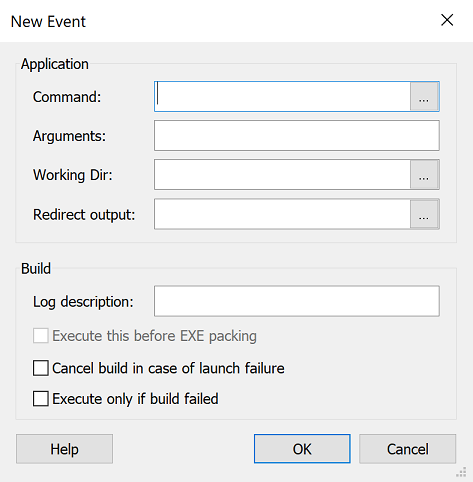Open Help for the New Event dialog

point(64,449)
